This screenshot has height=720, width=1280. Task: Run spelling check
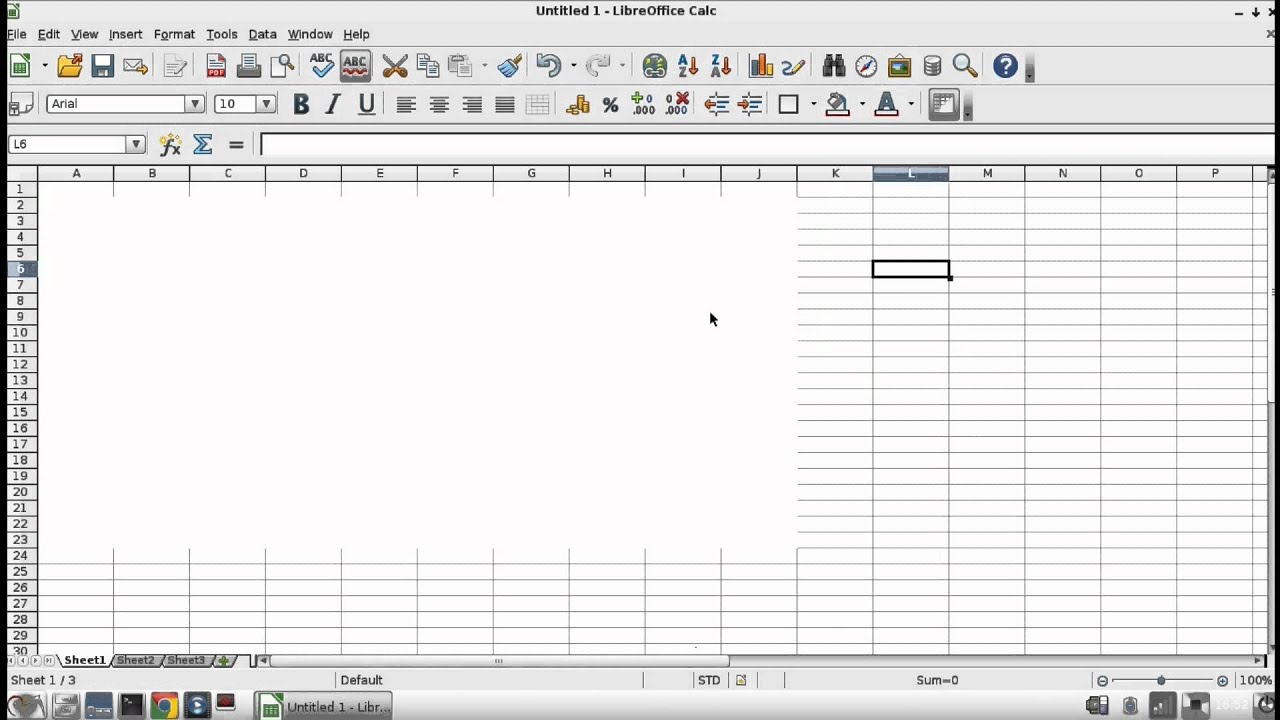click(x=322, y=66)
